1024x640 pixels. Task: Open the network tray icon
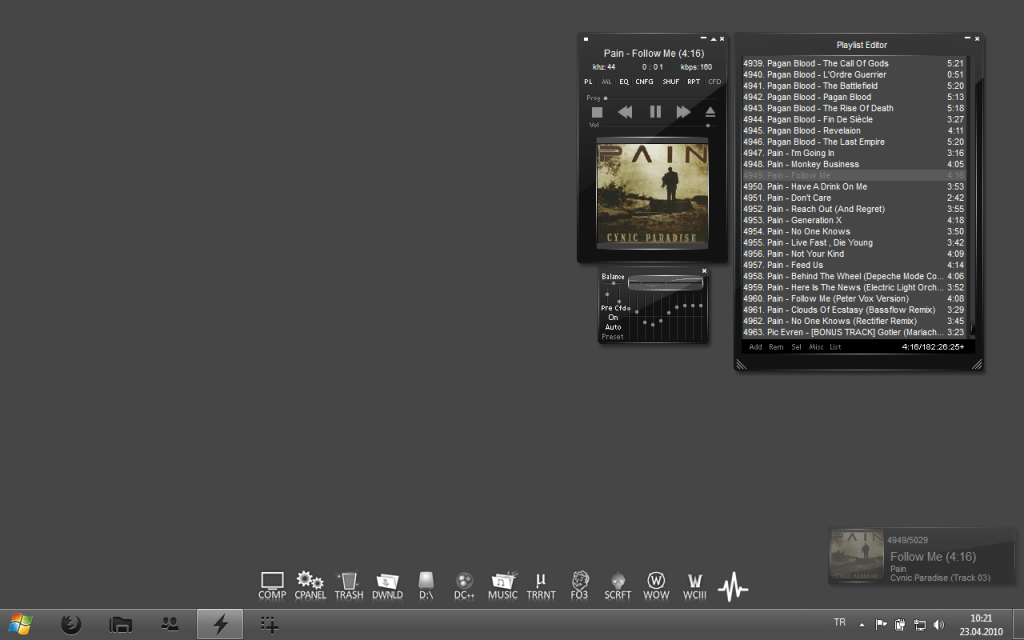(920, 625)
